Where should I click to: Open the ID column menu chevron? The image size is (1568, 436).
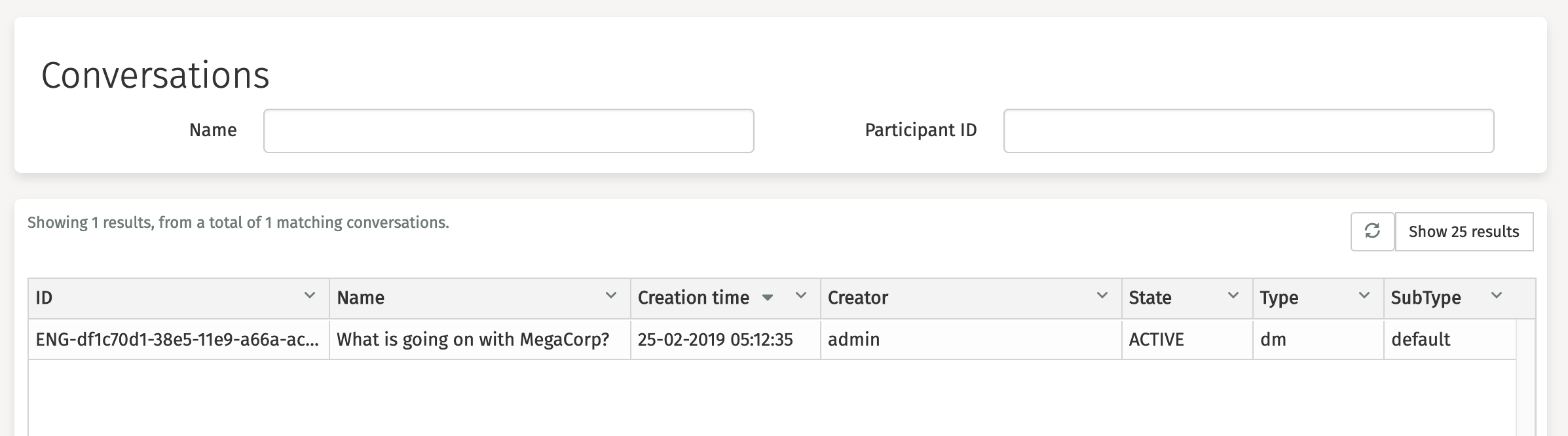click(310, 296)
